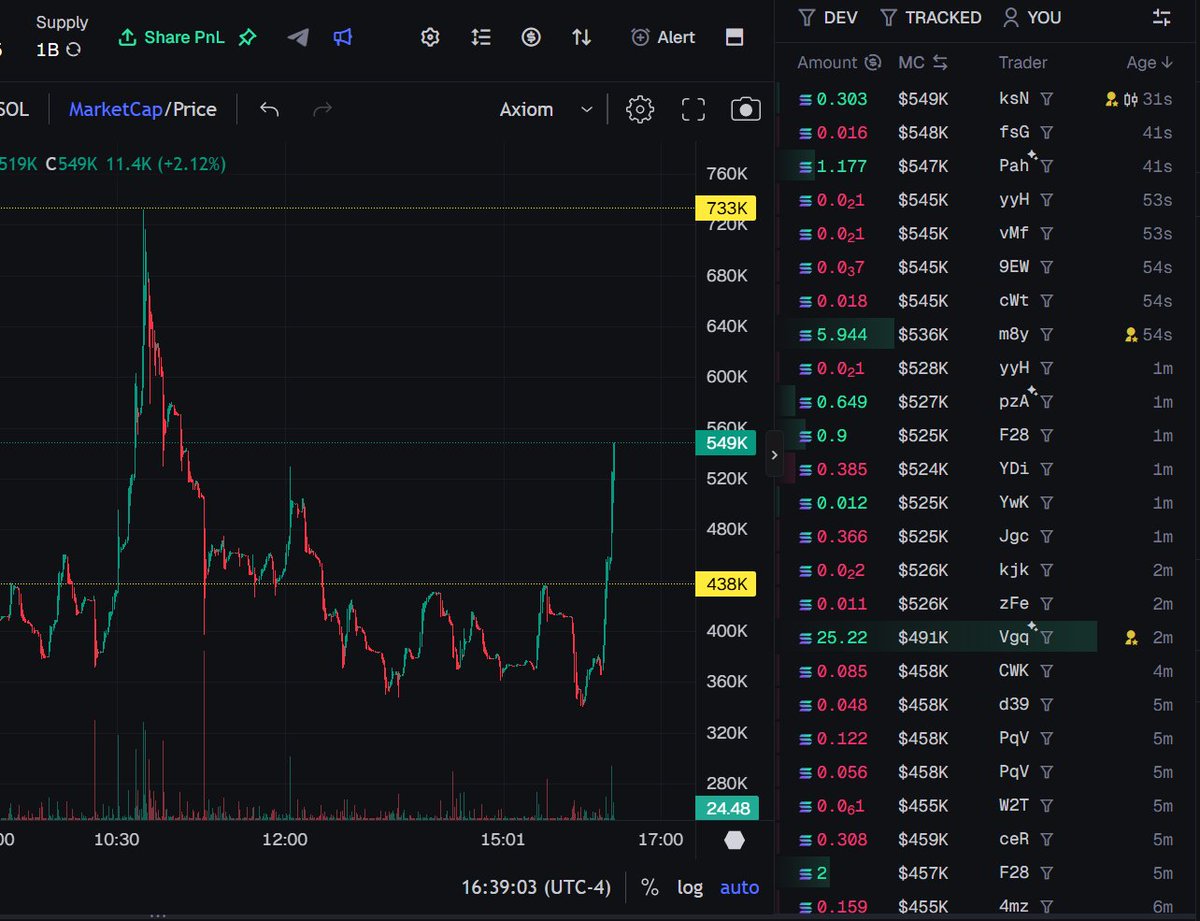
Task: Open the Axiom dropdown
Action: click(546, 109)
